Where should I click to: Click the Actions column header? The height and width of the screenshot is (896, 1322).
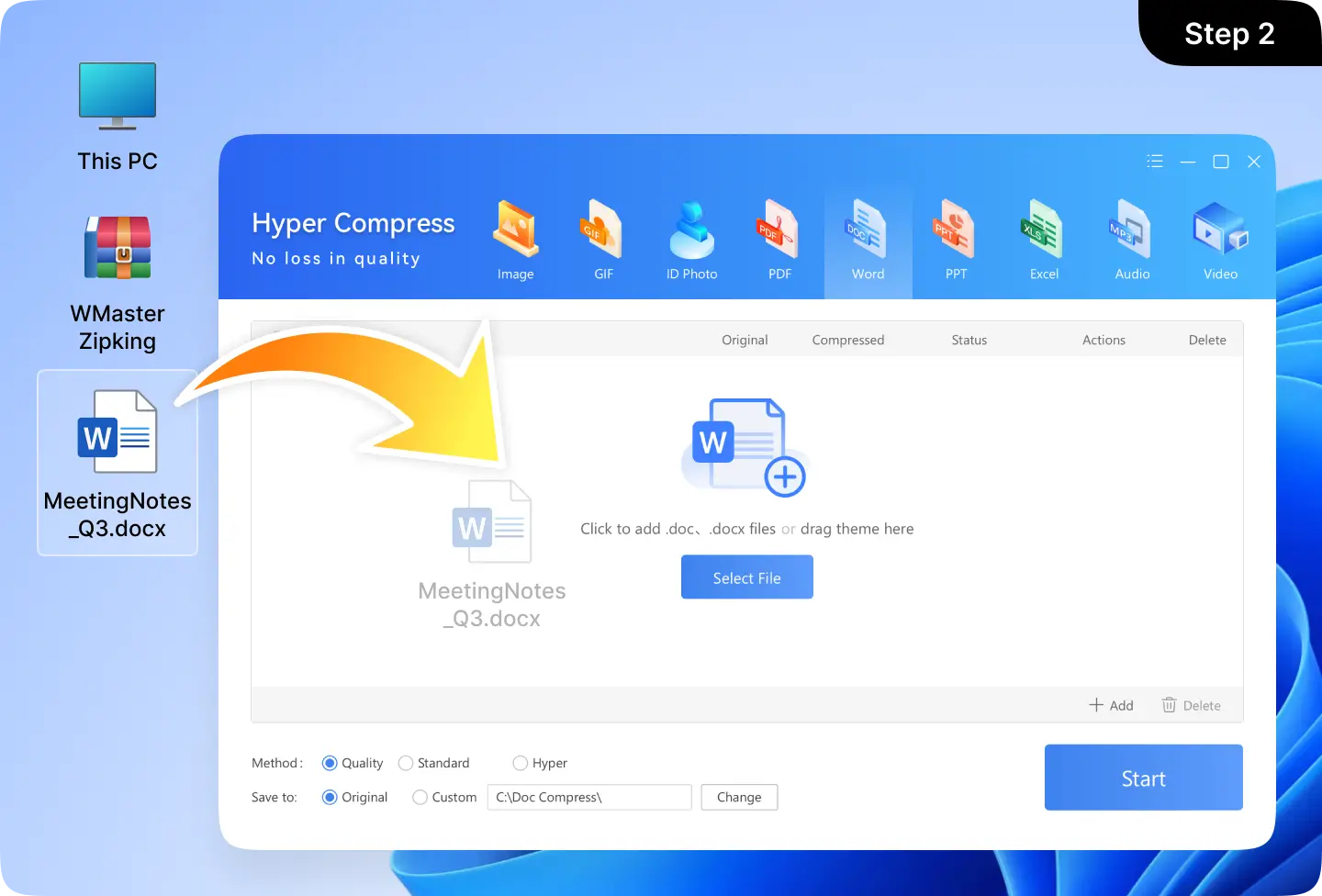(1104, 340)
